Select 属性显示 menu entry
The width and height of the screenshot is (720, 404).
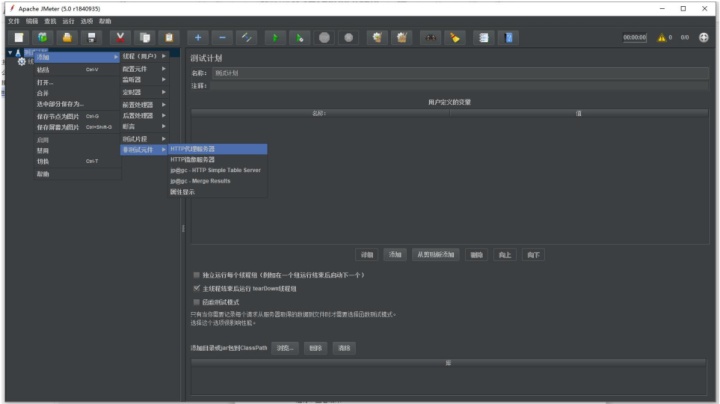218,192
